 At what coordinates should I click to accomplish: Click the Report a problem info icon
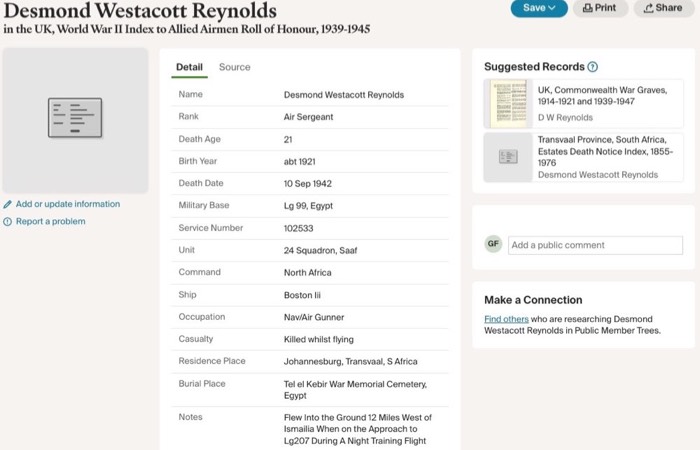[x=8, y=222]
